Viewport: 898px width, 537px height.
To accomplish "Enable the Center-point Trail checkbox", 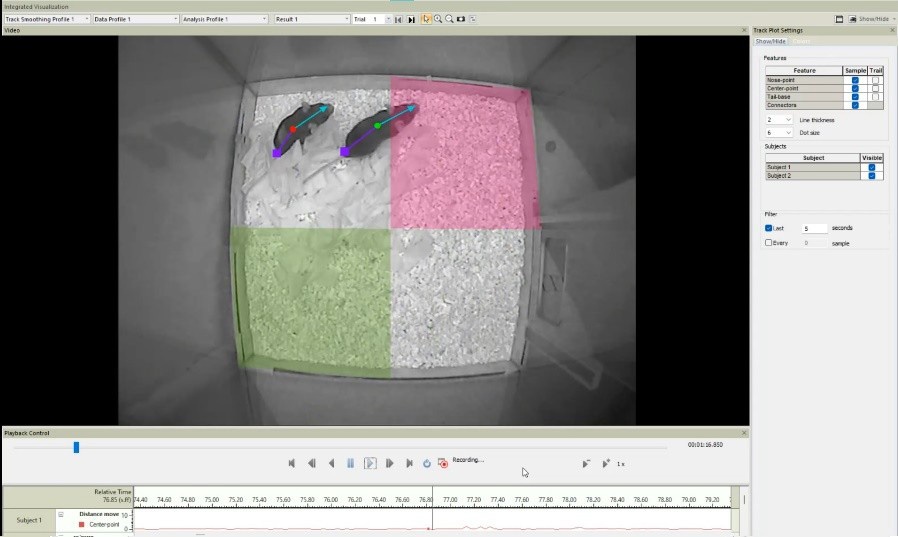I will click(x=875, y=88).
